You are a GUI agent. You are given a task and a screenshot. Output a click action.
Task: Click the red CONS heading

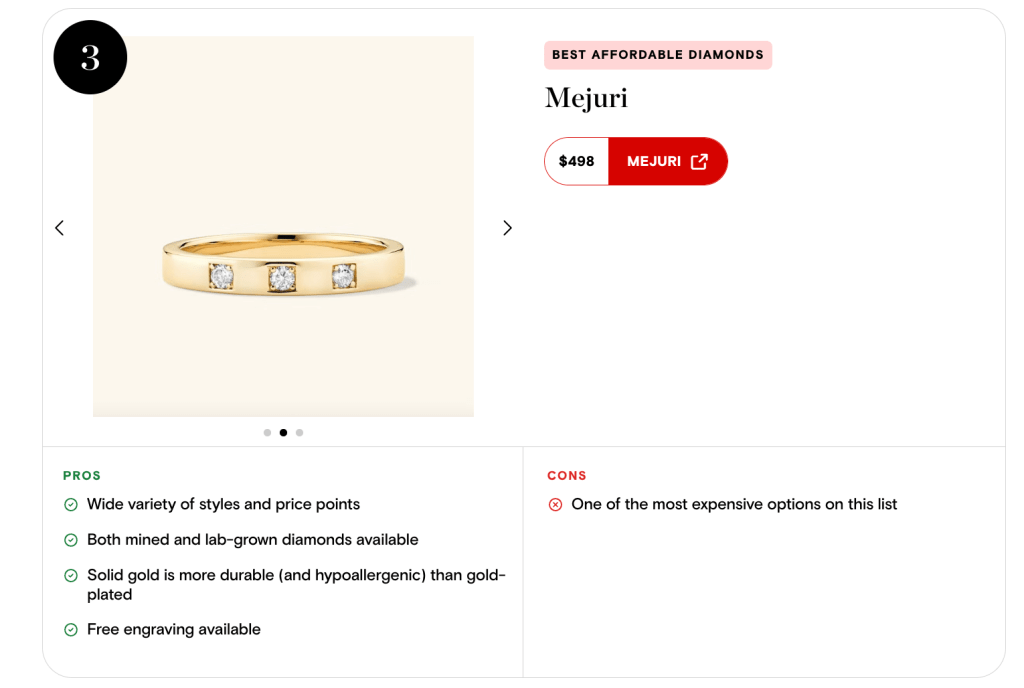567,476
